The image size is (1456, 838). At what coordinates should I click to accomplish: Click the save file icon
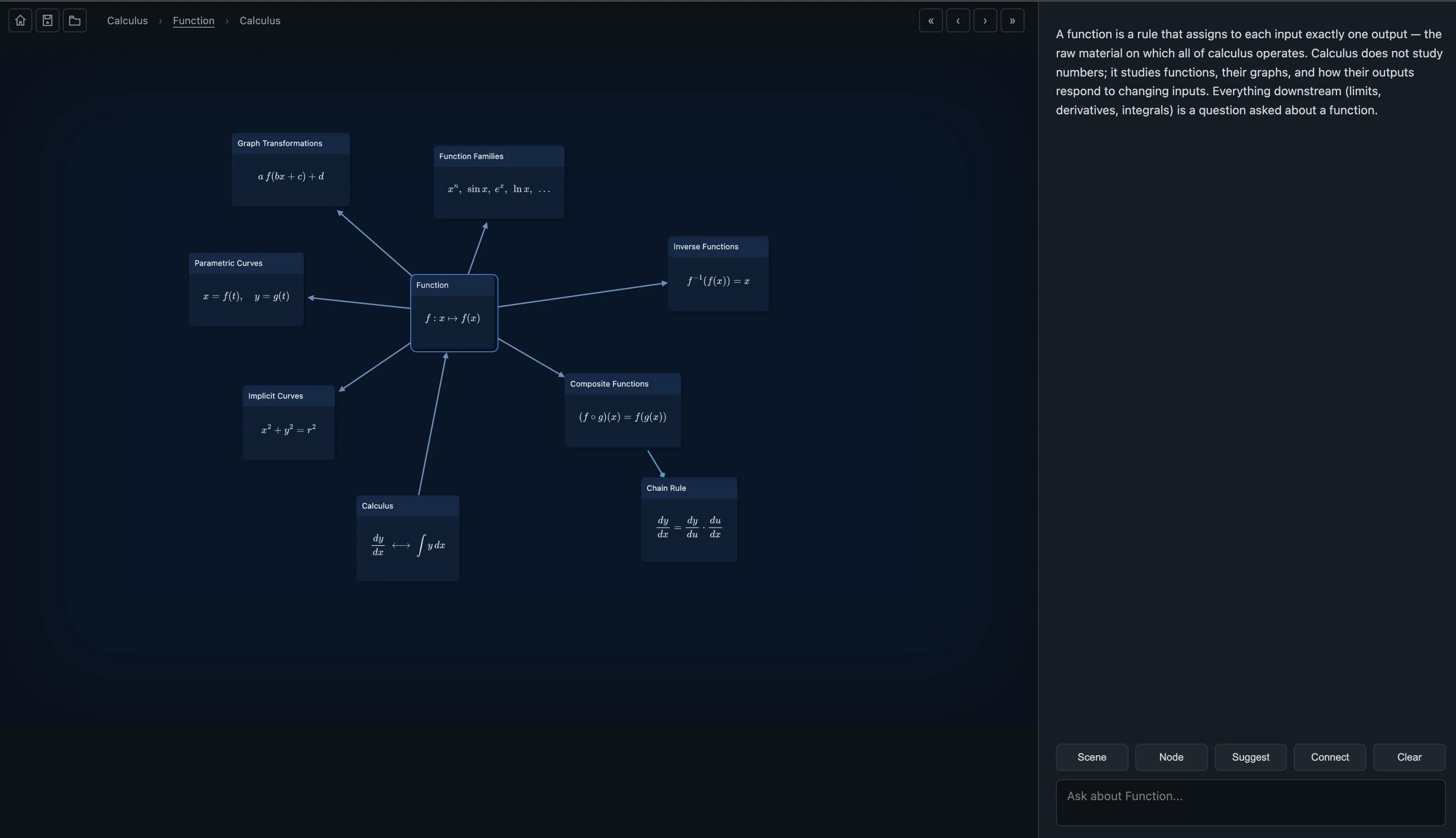tap(47, 21)
